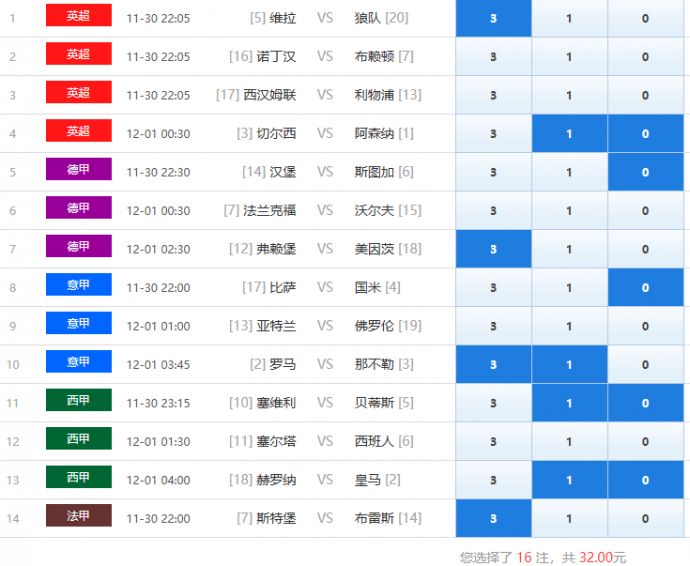Image resolution: width=690 pixels, height=566 pixels.
Task: Select draw 1 for 诺丁汉 vs 布赖顿
Action: pos(569,57)
